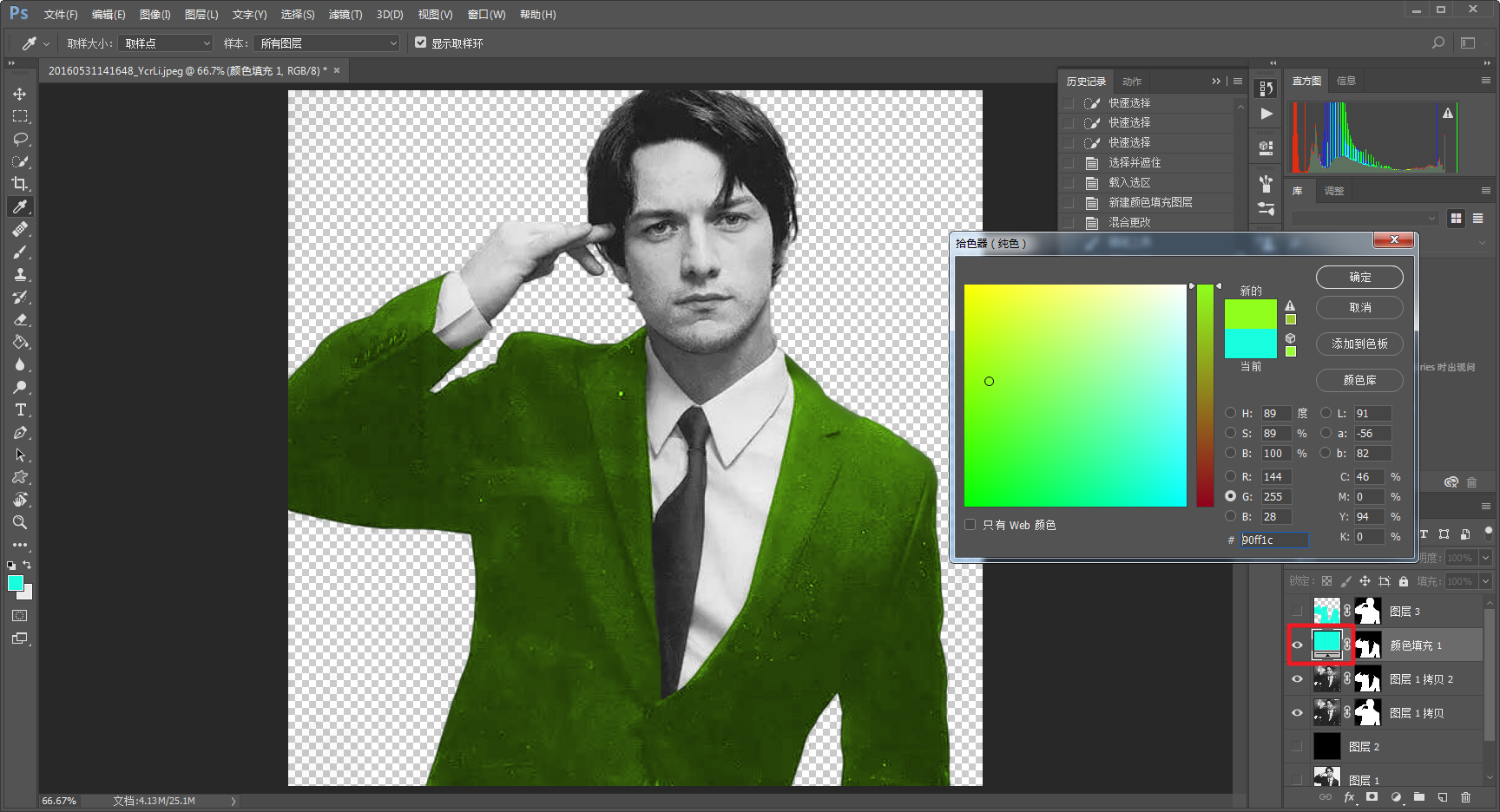Toggle 显示取样环 checkbox

pos(420,43)
